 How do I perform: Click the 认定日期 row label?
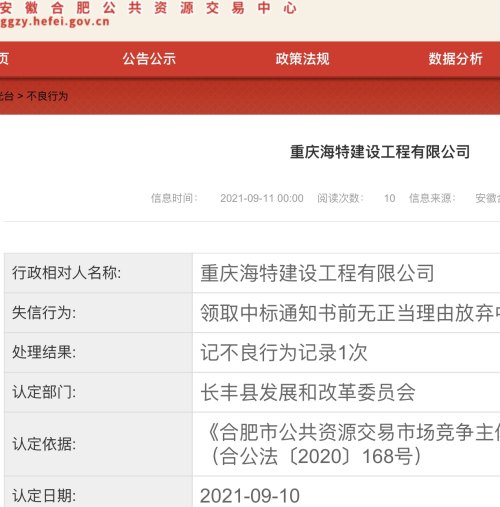click(44, 496)
